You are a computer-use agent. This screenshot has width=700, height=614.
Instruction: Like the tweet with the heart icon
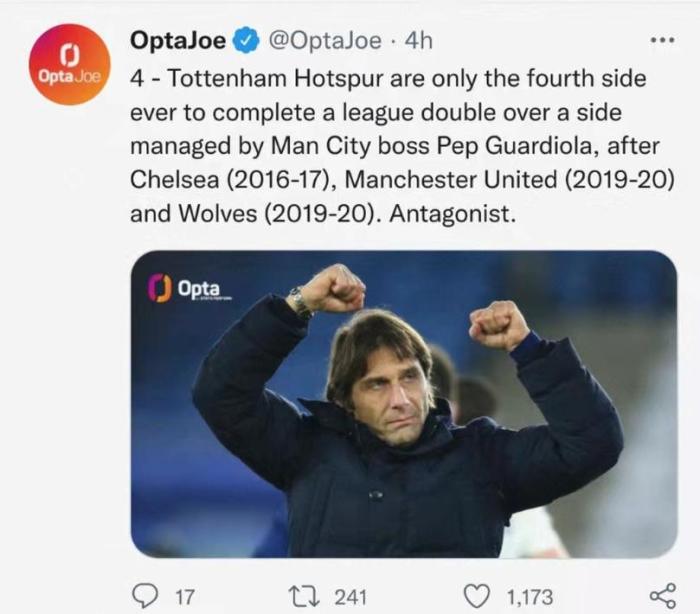tap(479, 596)
